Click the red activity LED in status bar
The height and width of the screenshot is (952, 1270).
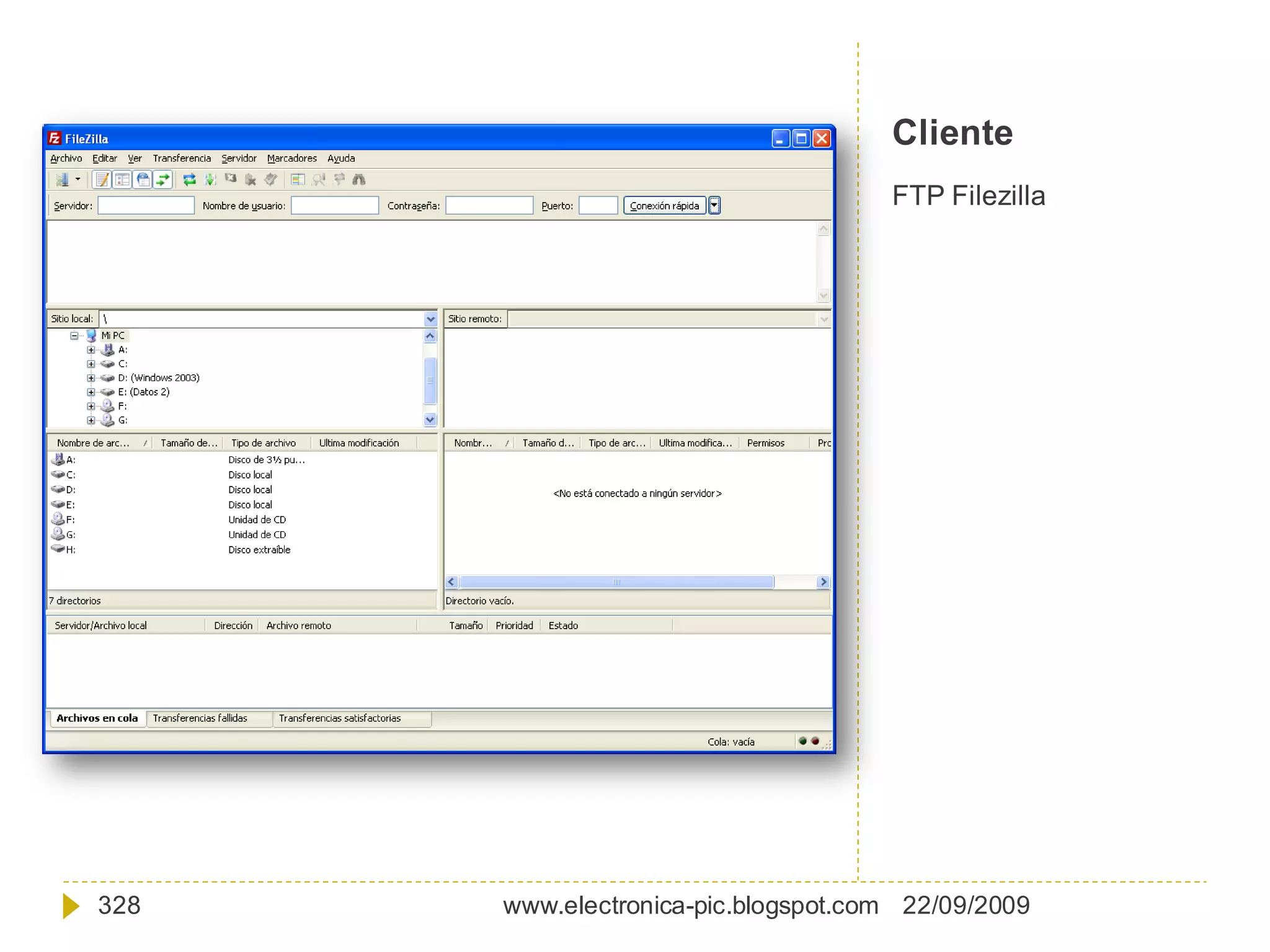tap(815, 741)
